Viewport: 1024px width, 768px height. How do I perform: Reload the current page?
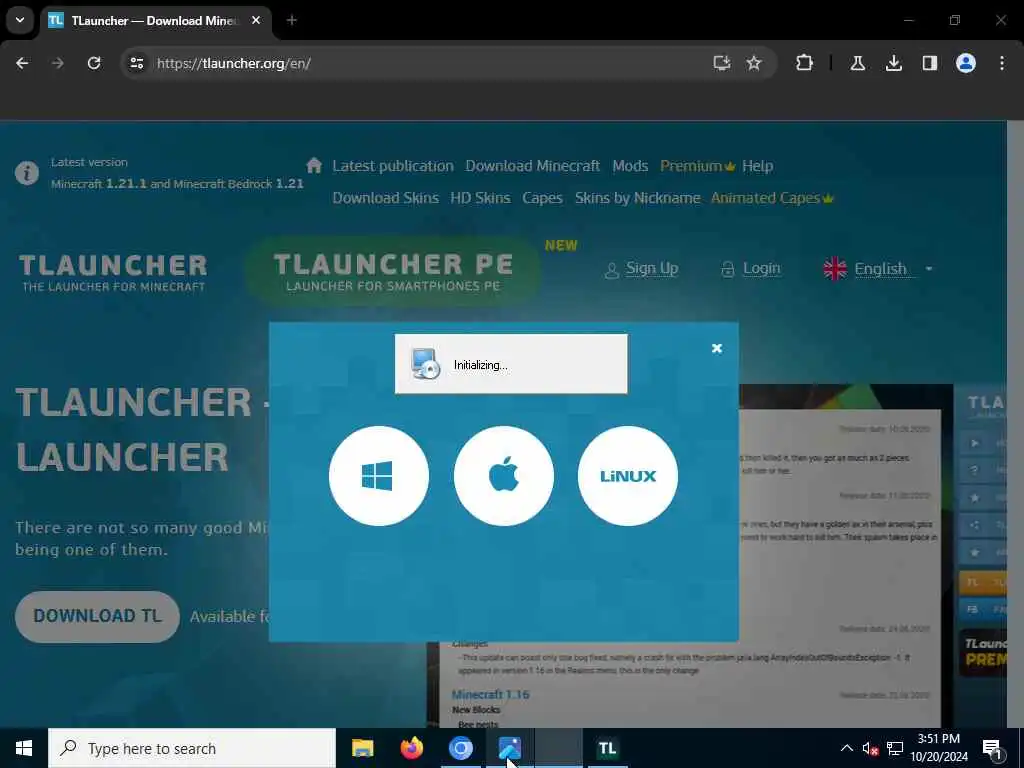(x=94, y=63)
